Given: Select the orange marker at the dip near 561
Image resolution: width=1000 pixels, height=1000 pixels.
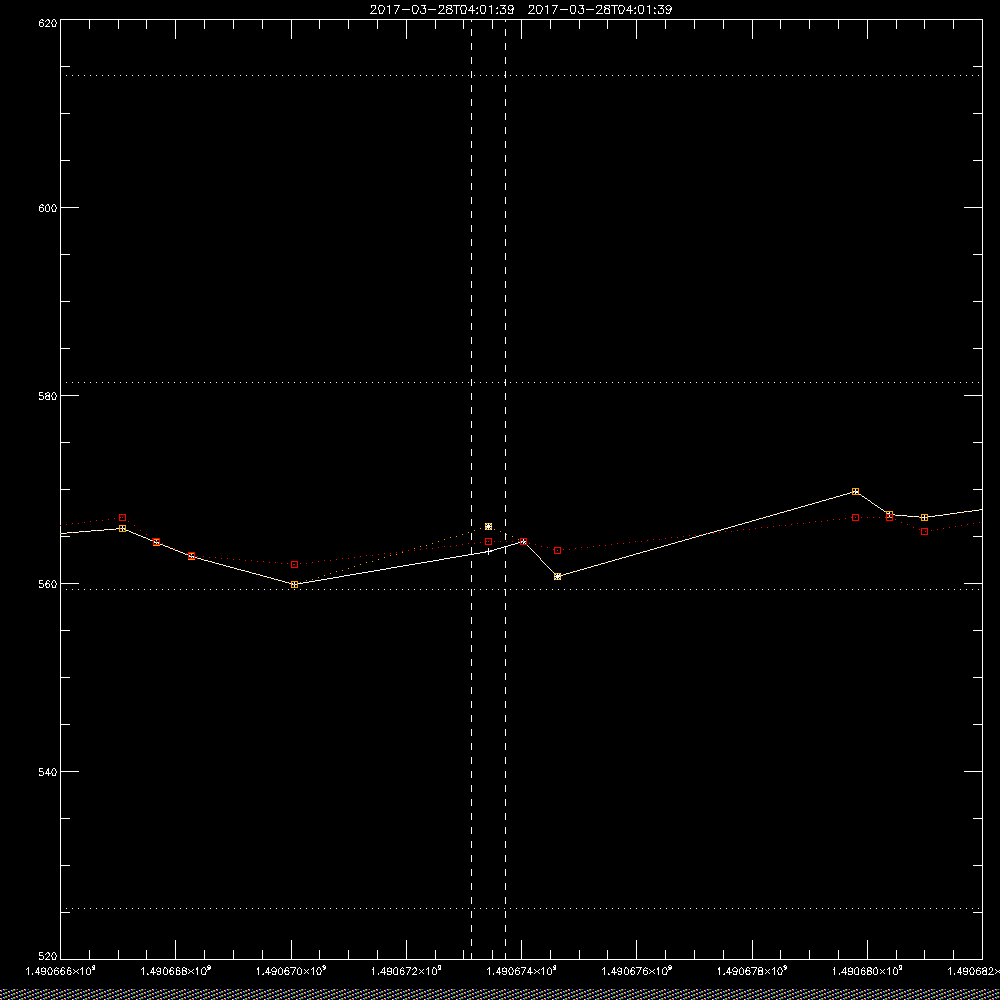Looking at the screenshot, I should click(557, 576).
